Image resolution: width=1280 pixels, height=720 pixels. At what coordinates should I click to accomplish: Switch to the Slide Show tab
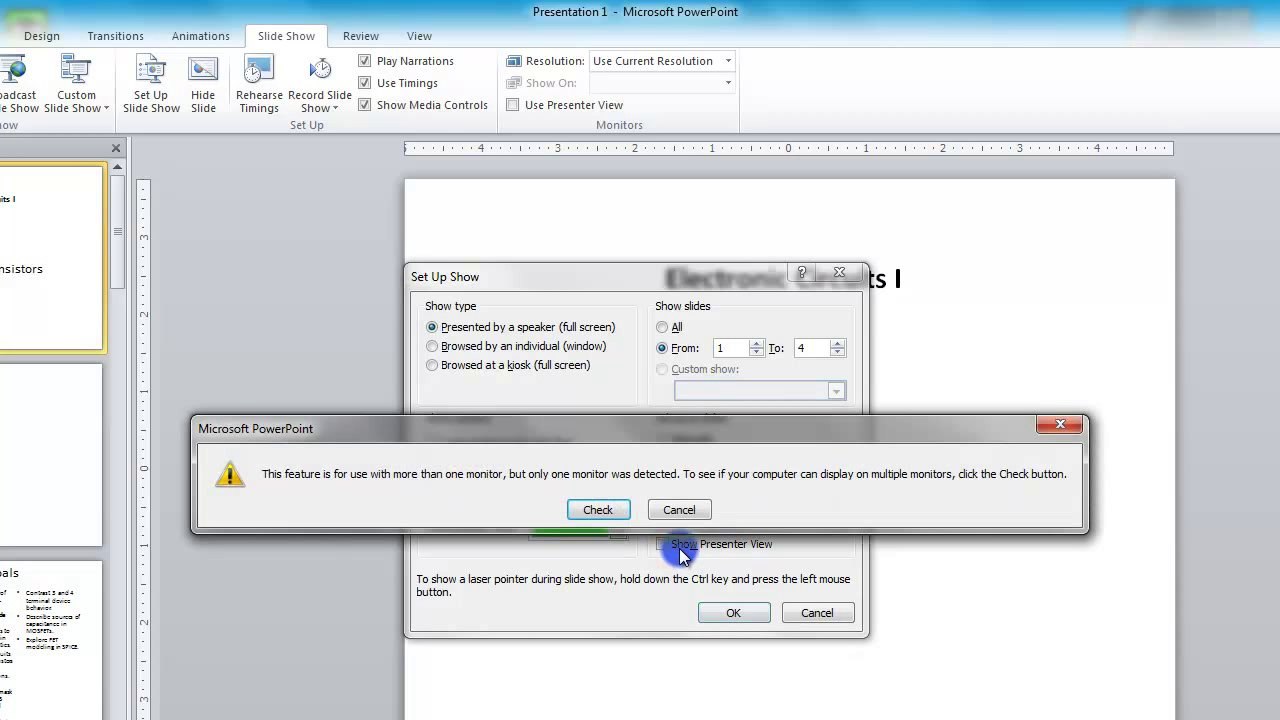point(286,36)
